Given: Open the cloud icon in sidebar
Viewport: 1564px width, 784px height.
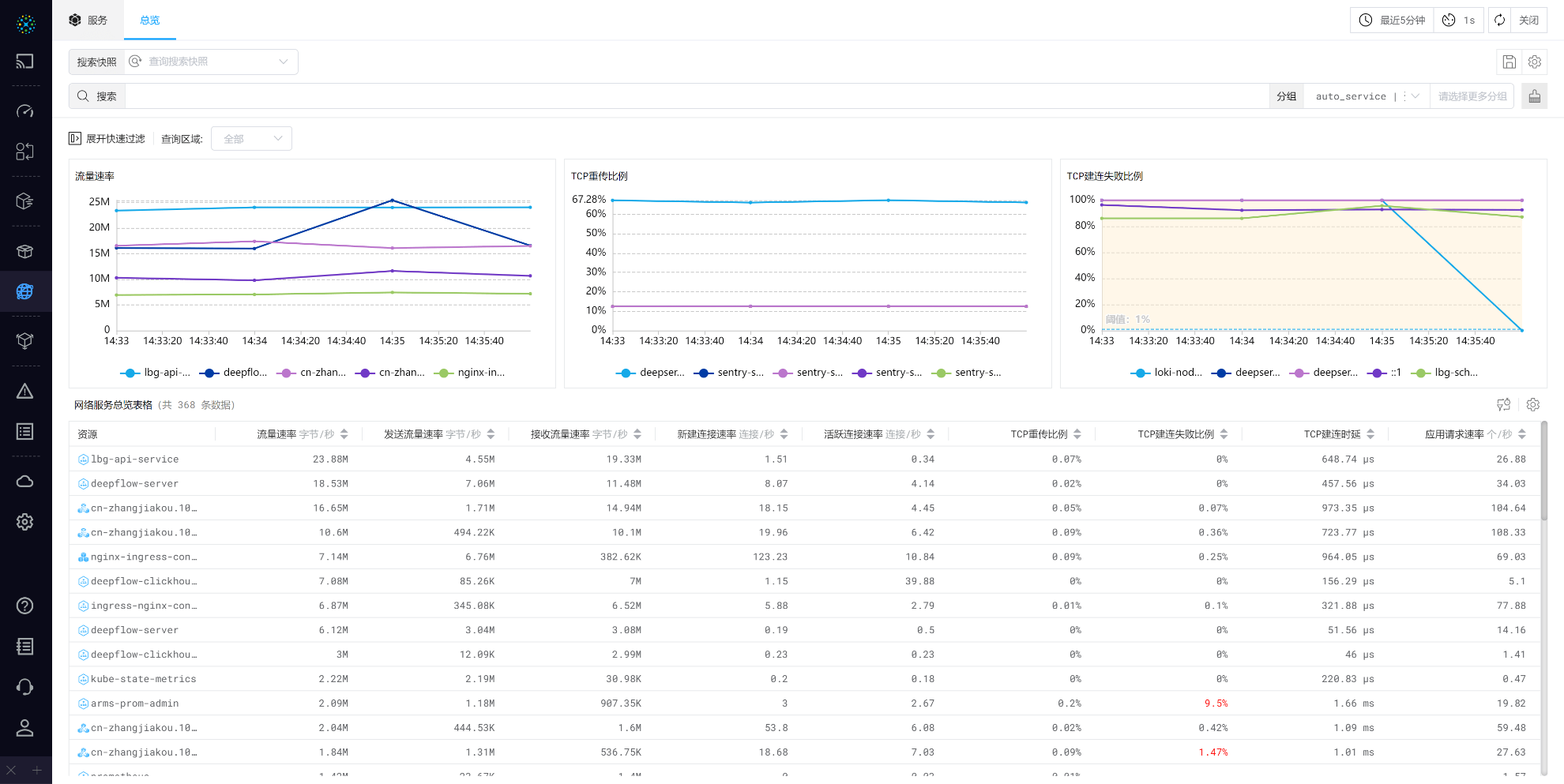Looking at the screenshot, I should click(x=25, y=482).
